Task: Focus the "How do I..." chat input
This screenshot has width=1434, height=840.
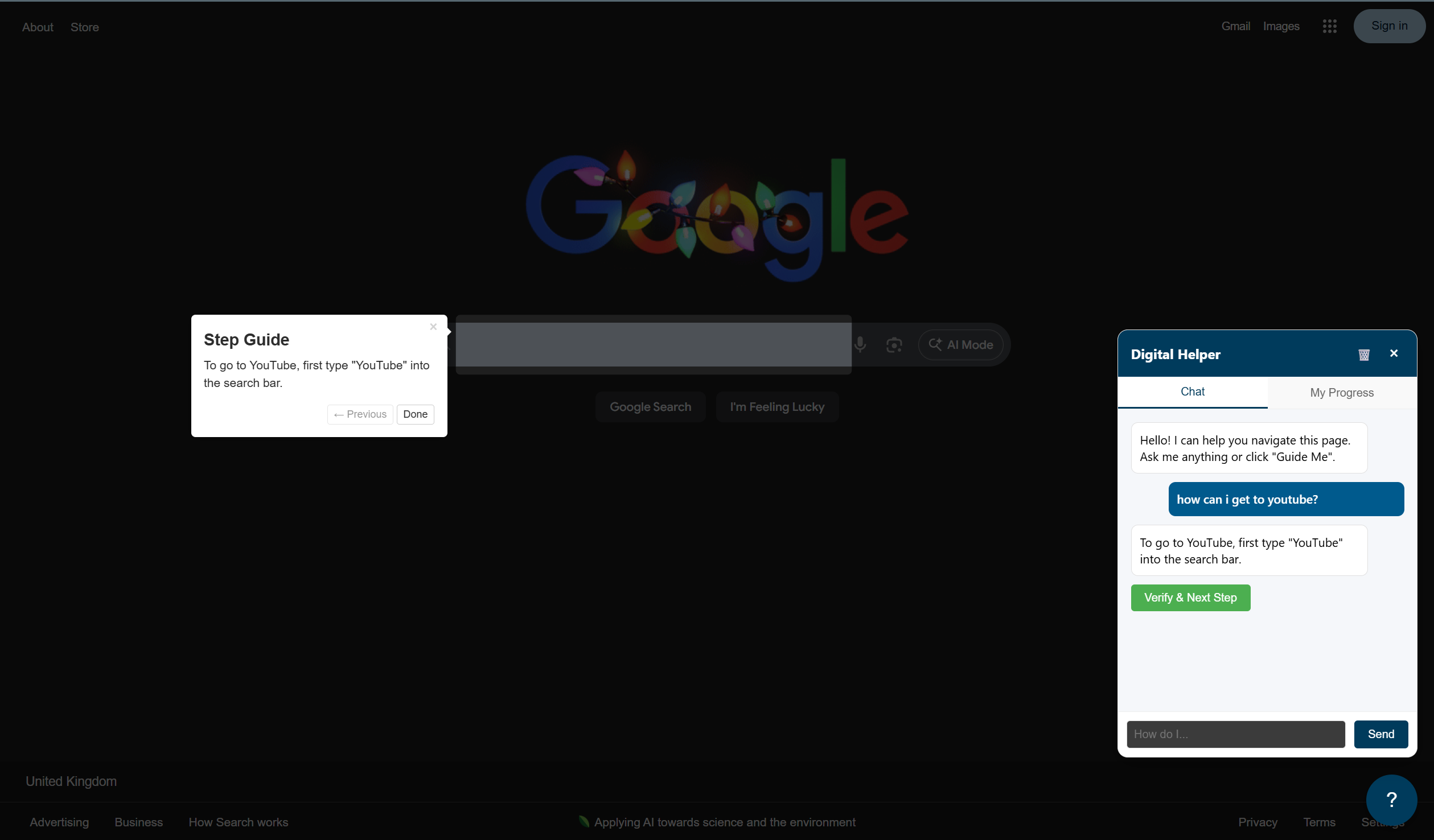Action: pos(1235,734)
